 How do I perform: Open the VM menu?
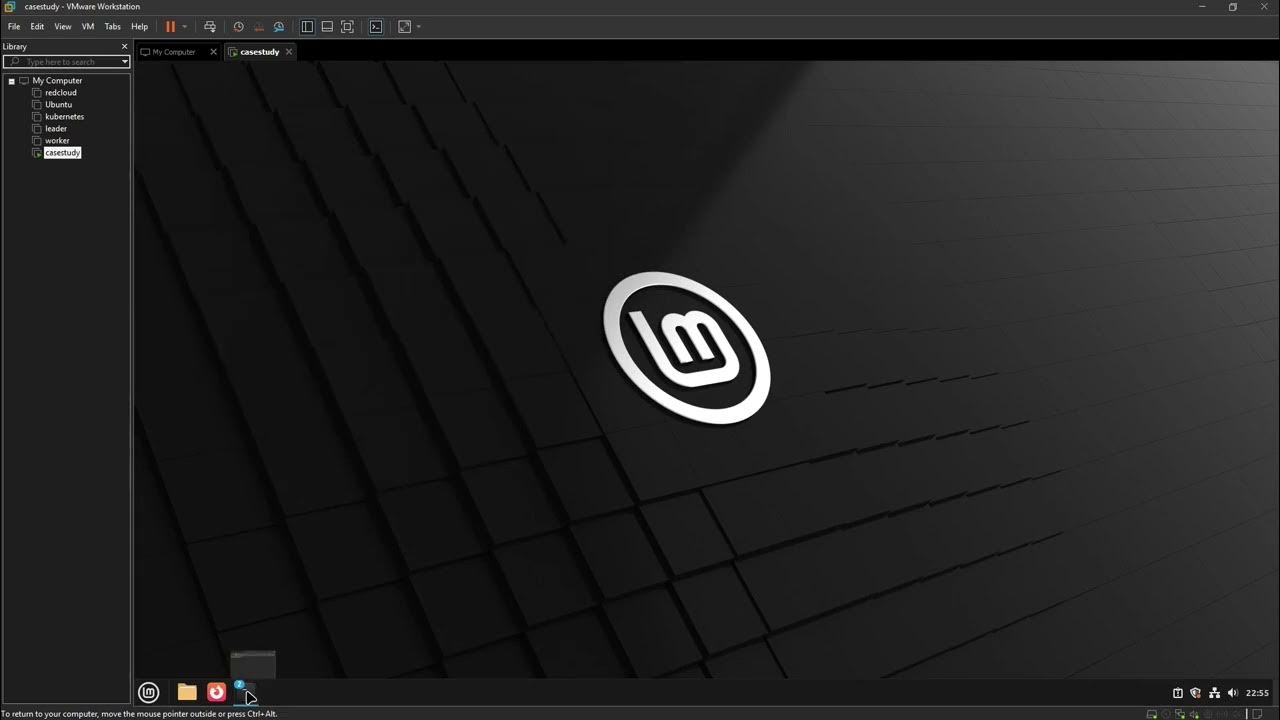coord(88,27)
